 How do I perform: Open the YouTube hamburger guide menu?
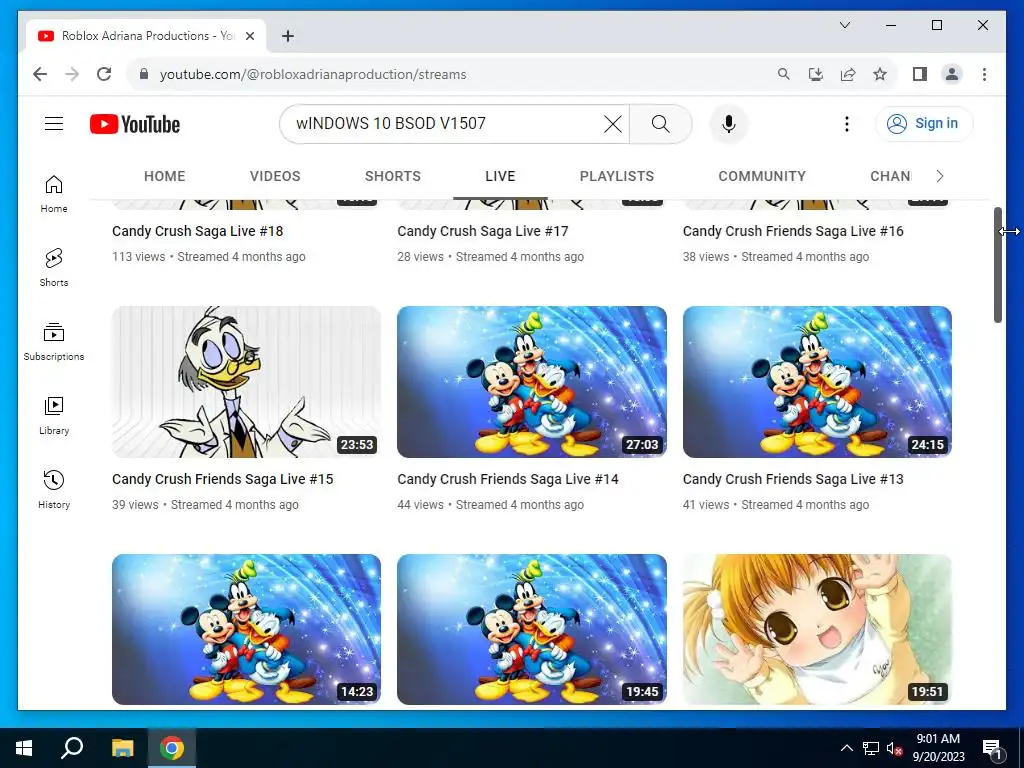point(54,123)
